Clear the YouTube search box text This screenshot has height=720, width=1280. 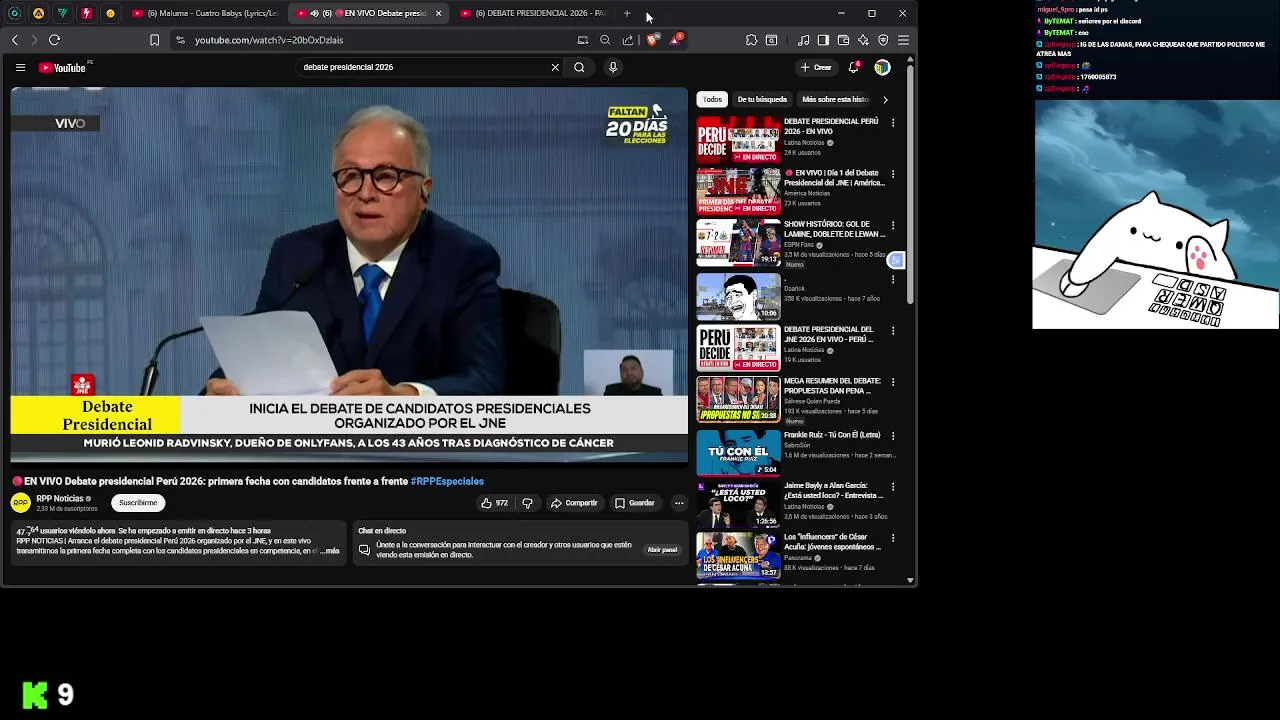(555, 67)
